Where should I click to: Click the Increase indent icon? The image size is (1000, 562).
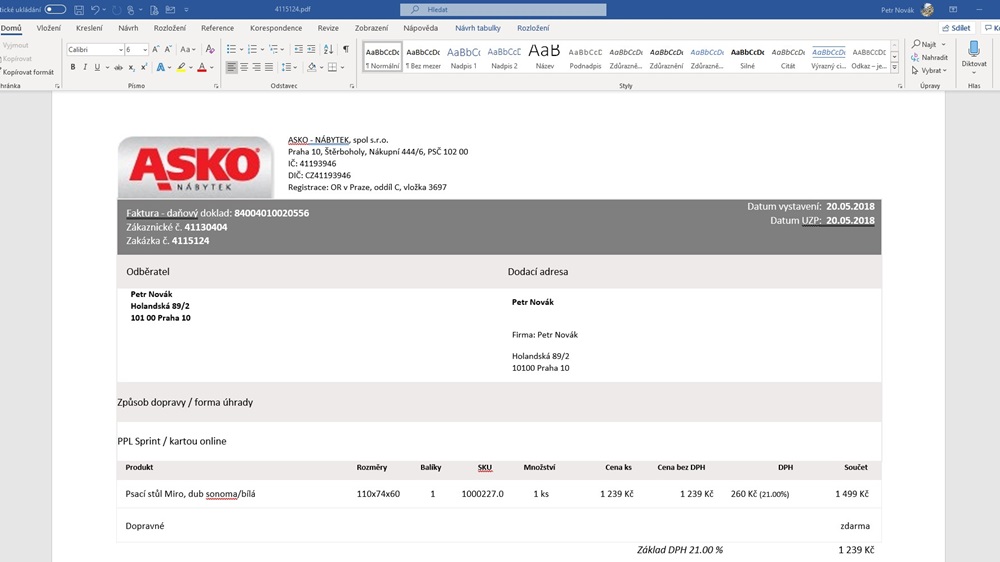click(x=311, y=49)
